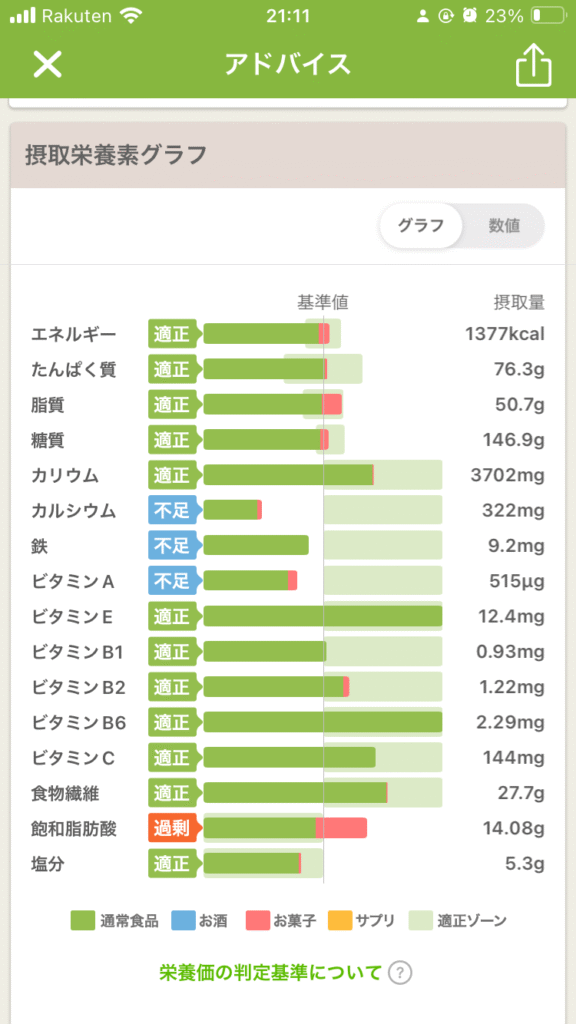Tap the battery icon in status bar
This screenshot has height=1024, width=576.
pyautogui.click(x=547, y=16)
